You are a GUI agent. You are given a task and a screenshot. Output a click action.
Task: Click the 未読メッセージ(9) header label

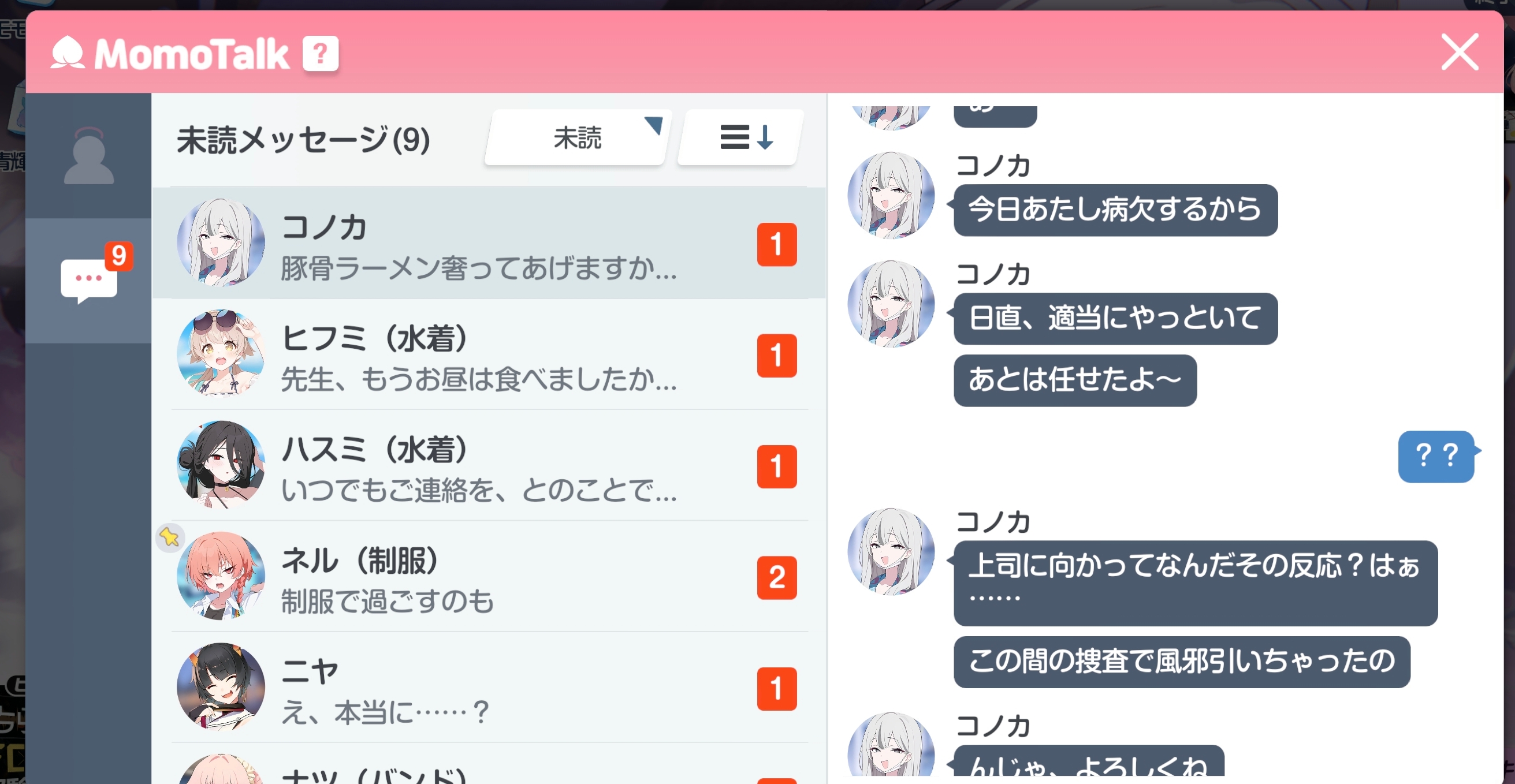(x=303, y=140)
